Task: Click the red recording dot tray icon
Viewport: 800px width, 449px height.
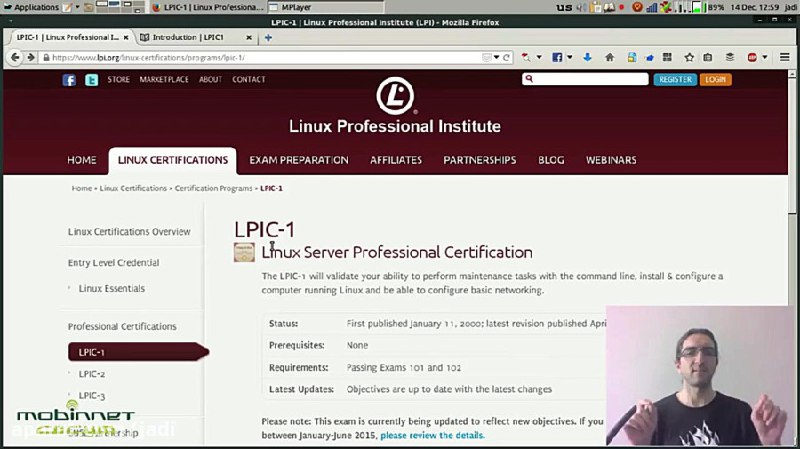Action: click(x=621, y=7)
